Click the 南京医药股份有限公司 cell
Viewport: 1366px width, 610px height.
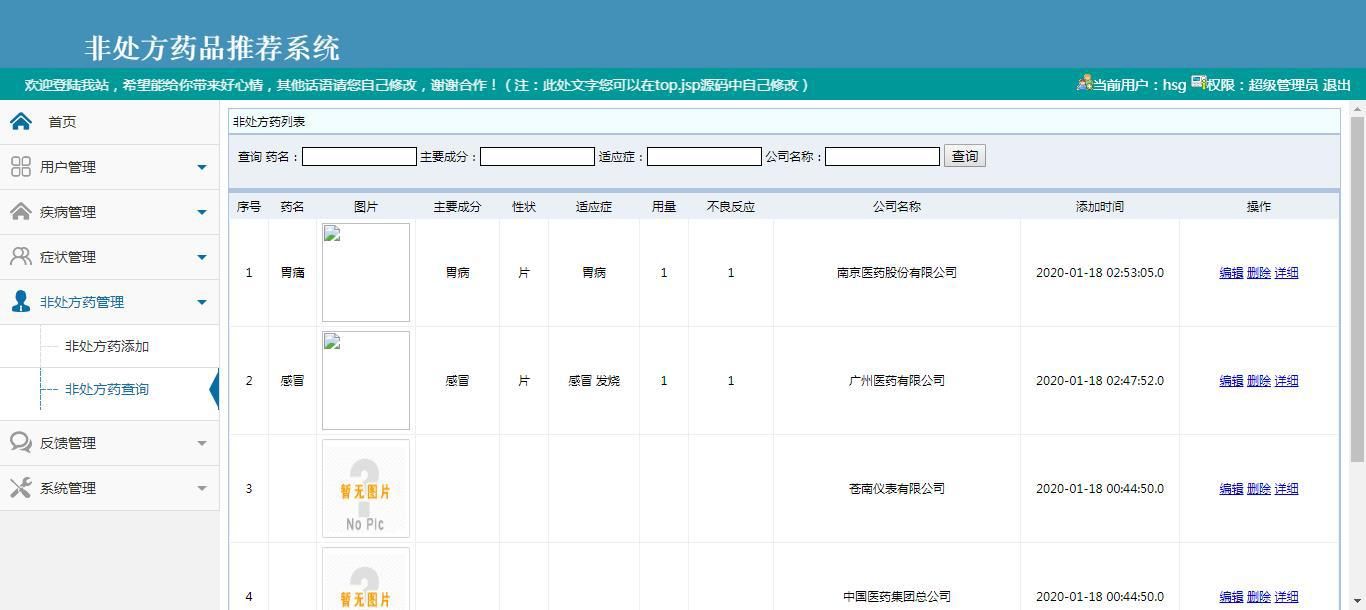click(897, 272)
